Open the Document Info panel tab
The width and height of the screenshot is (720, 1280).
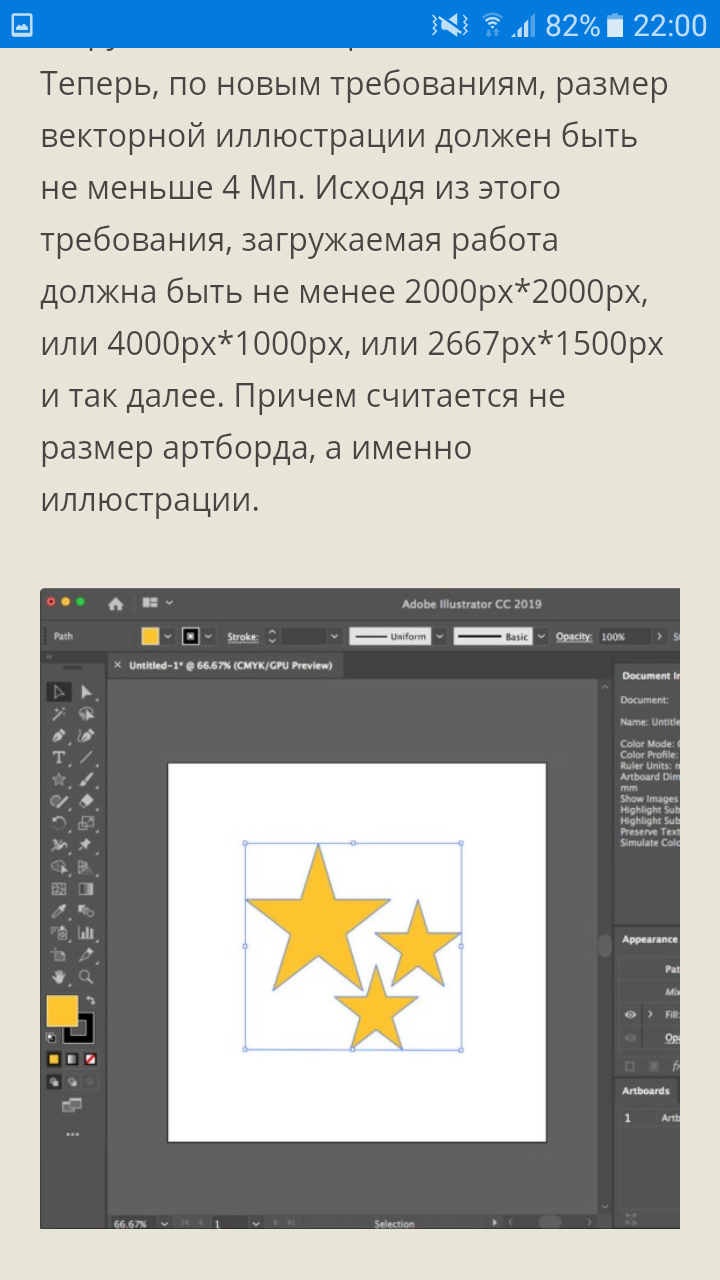(x=650, y=676)
